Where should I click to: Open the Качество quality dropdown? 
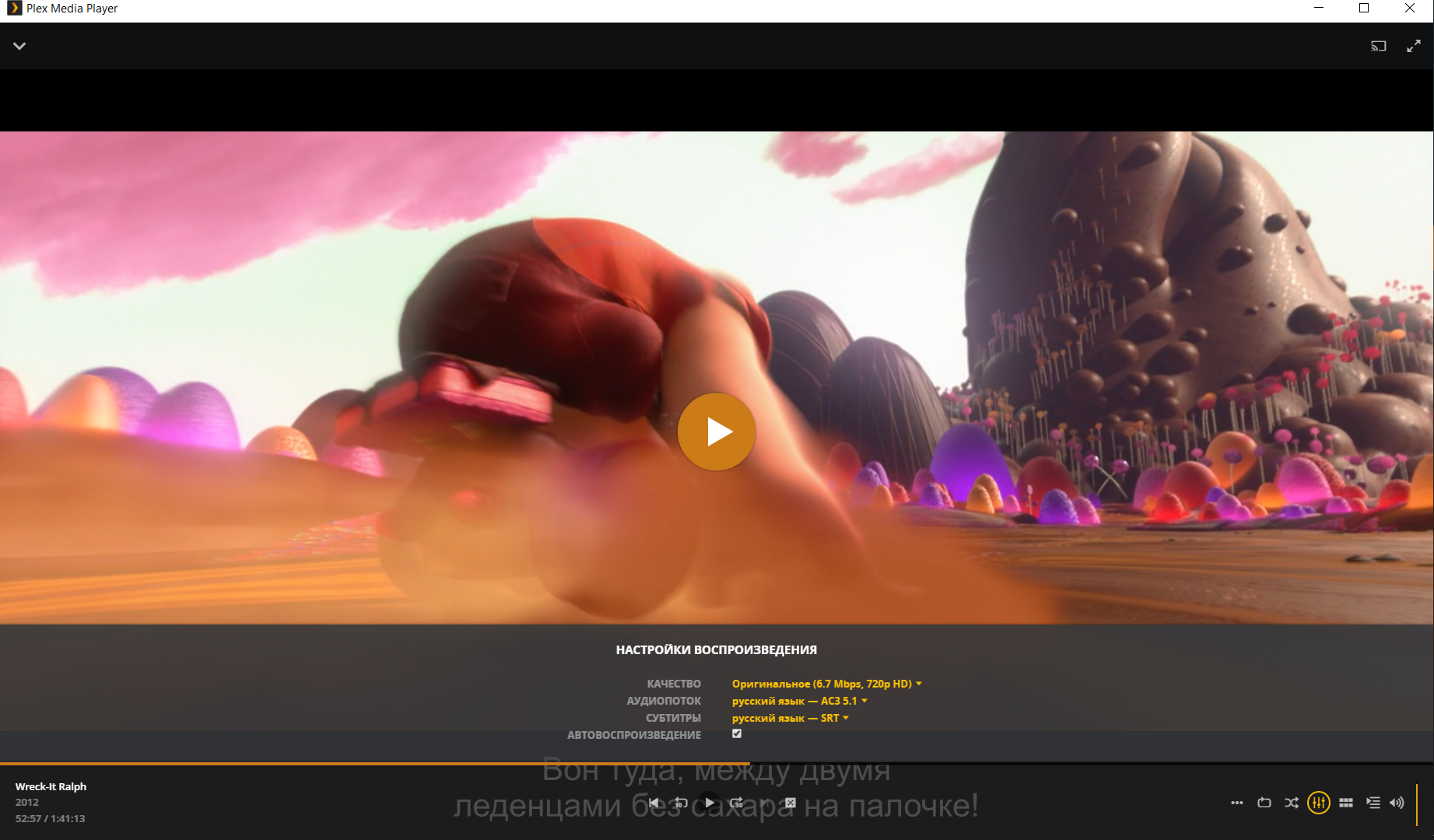826,684
